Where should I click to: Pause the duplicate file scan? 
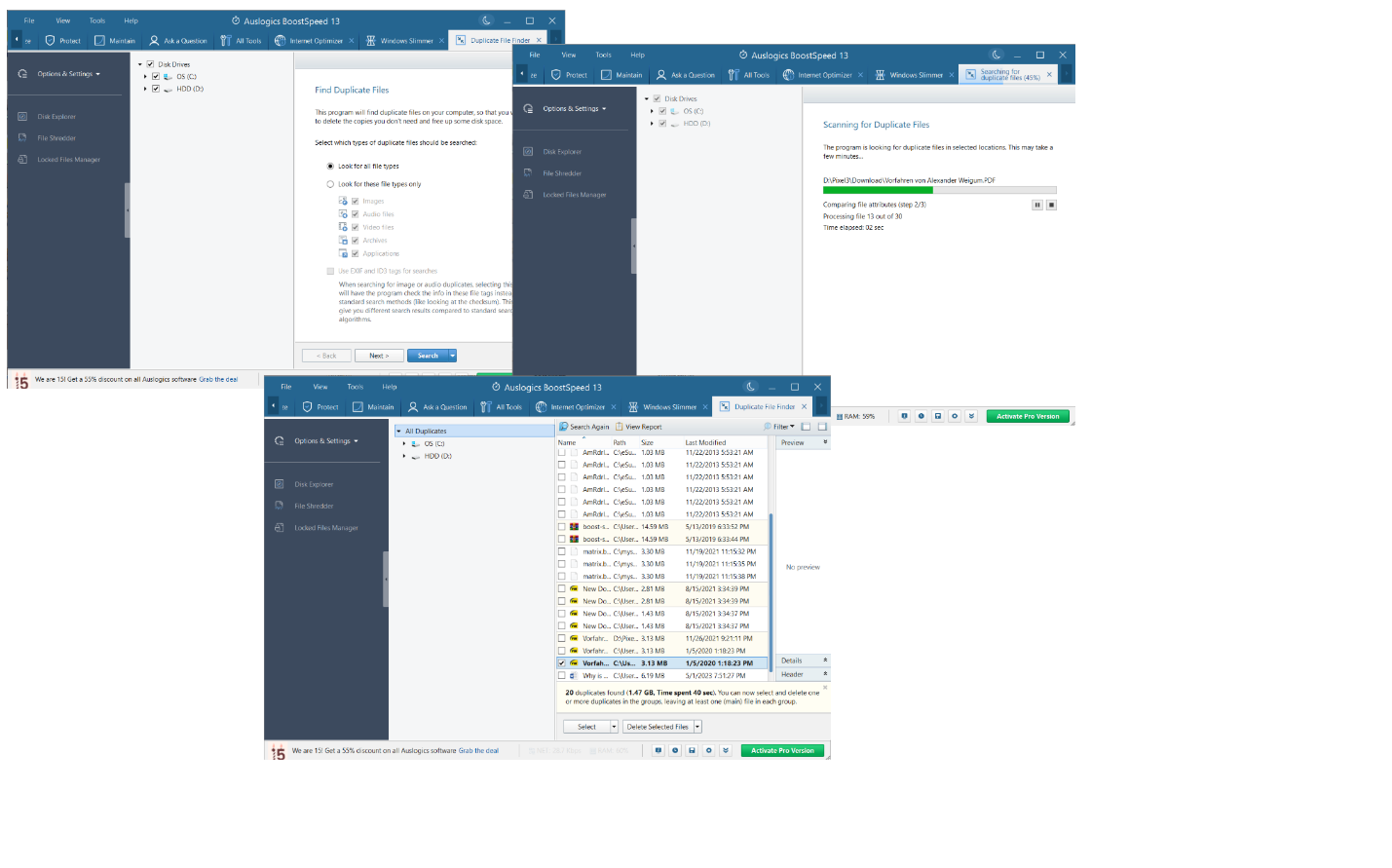[x=1035, y=205]
